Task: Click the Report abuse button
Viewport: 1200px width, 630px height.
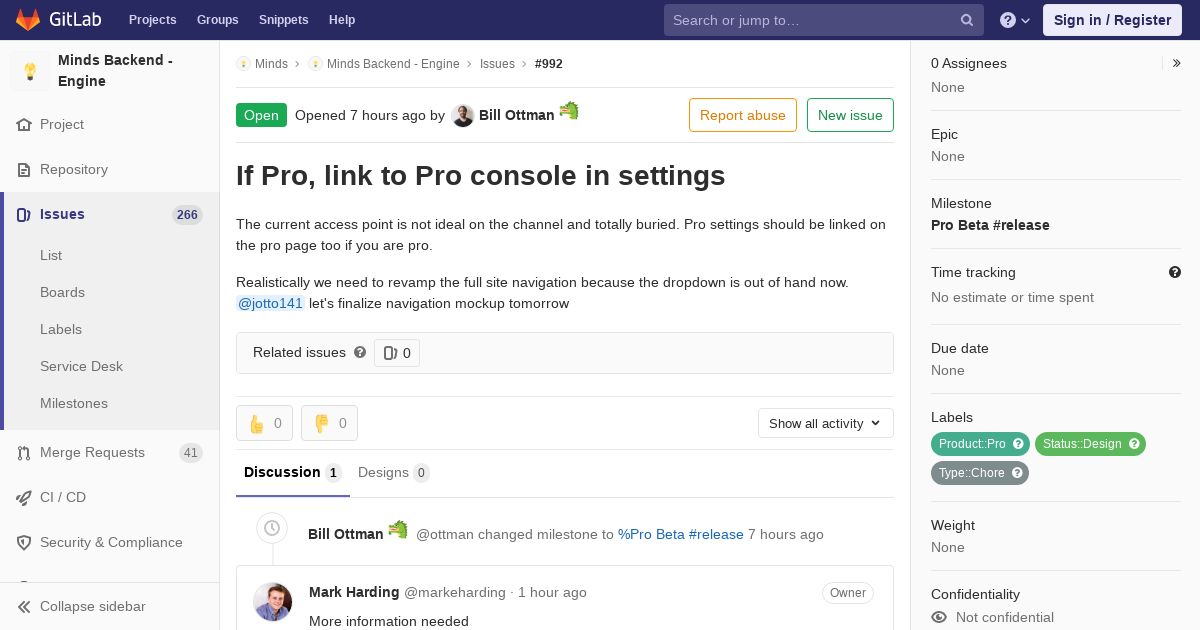Action: click(743, 115)
